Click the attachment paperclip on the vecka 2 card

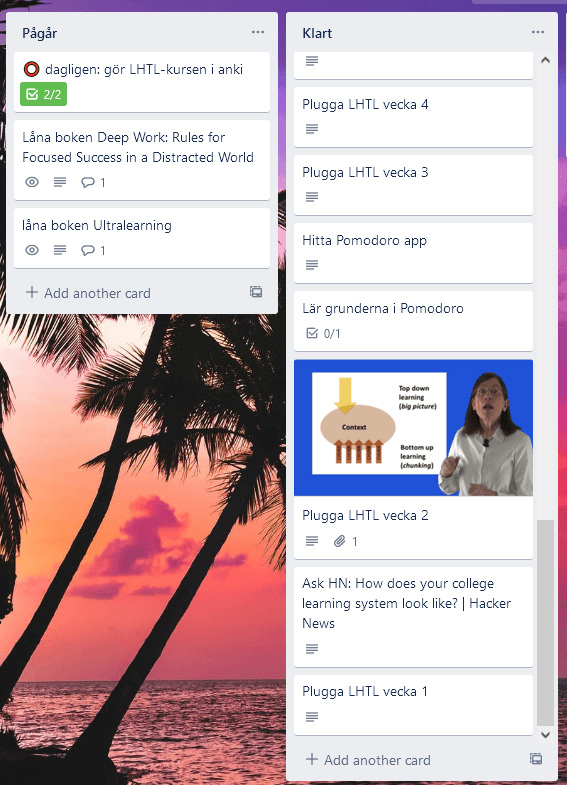click(345, 541)
